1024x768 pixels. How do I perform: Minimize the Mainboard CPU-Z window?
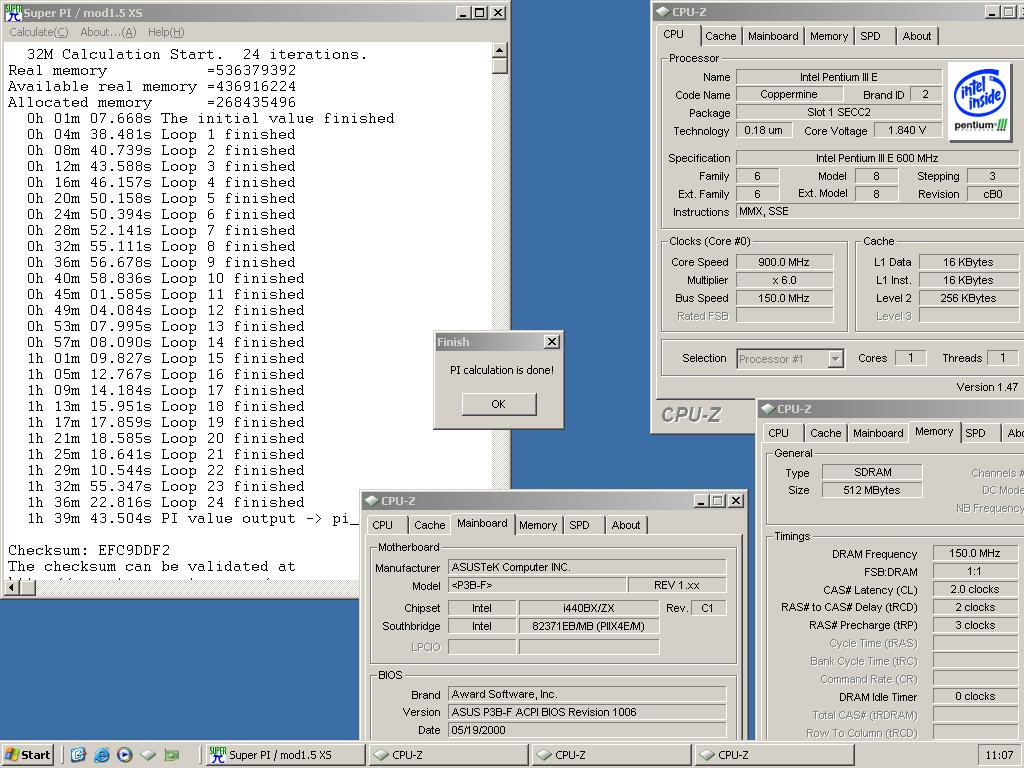[701, 501]
